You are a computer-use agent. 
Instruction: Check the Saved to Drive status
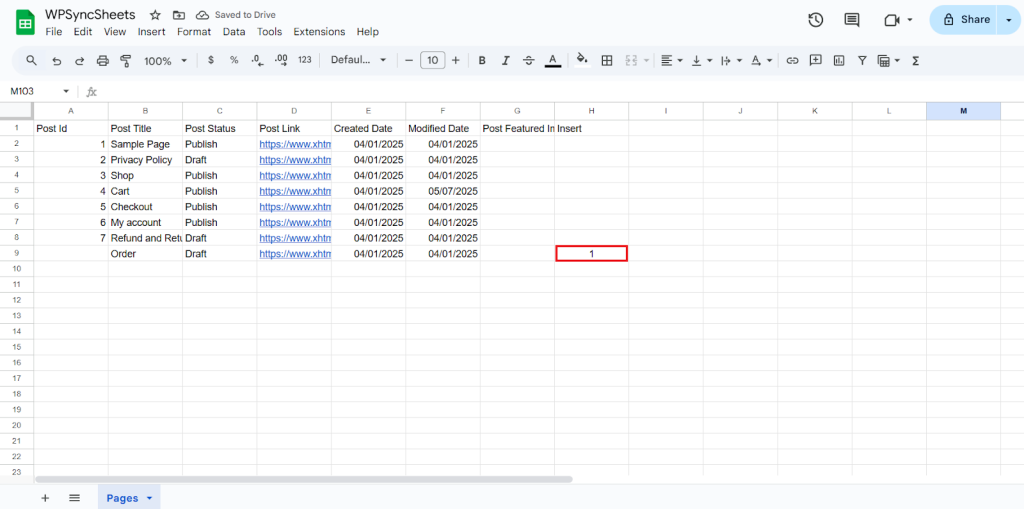coord(236,15)
